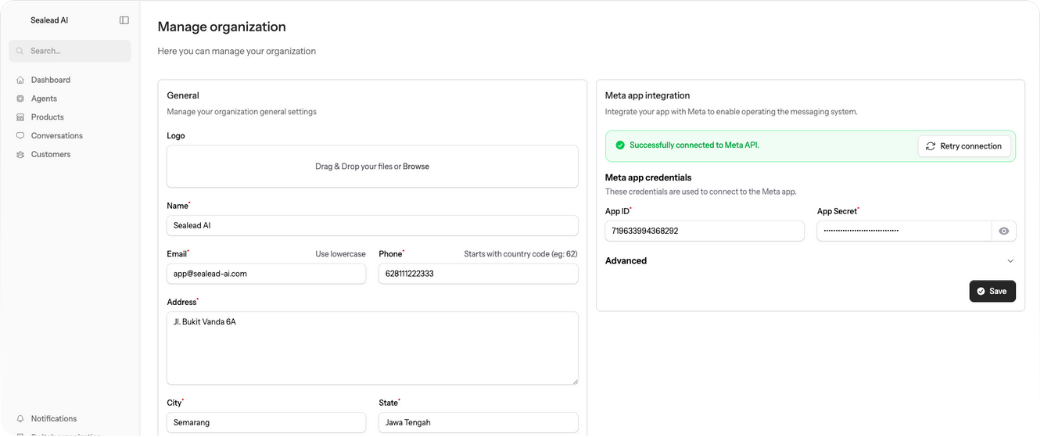This screenshot has height=437, width=1041.
Task: Click the Email input field
Action: pyautogui.click(x=266, y=273)
